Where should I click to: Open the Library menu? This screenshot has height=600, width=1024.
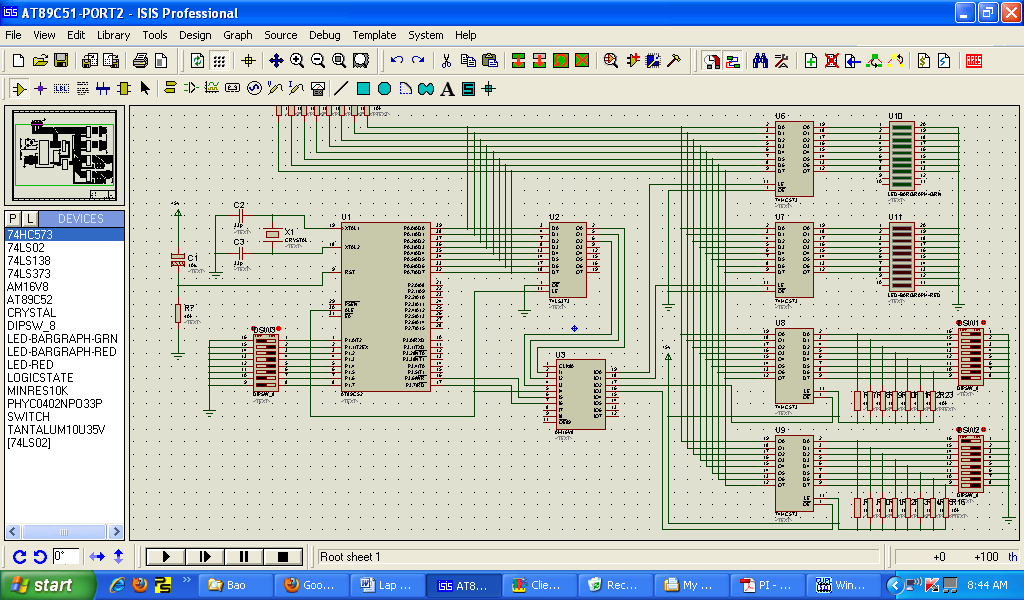[x=114, y=35]
